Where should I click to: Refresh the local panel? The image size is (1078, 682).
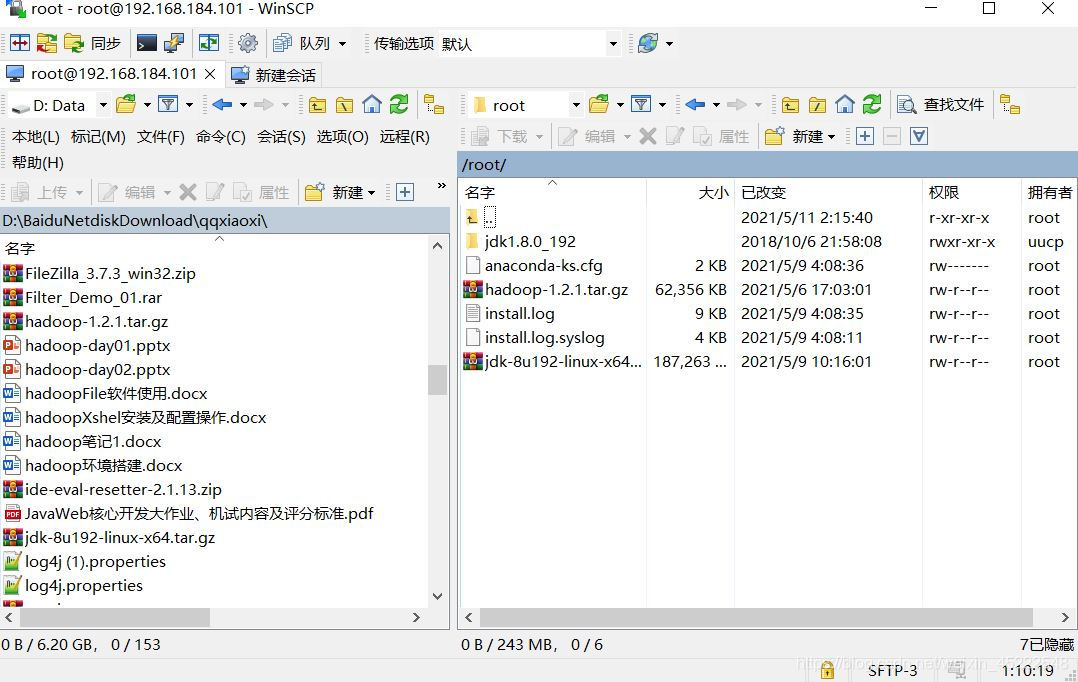(x=399, y=104)
